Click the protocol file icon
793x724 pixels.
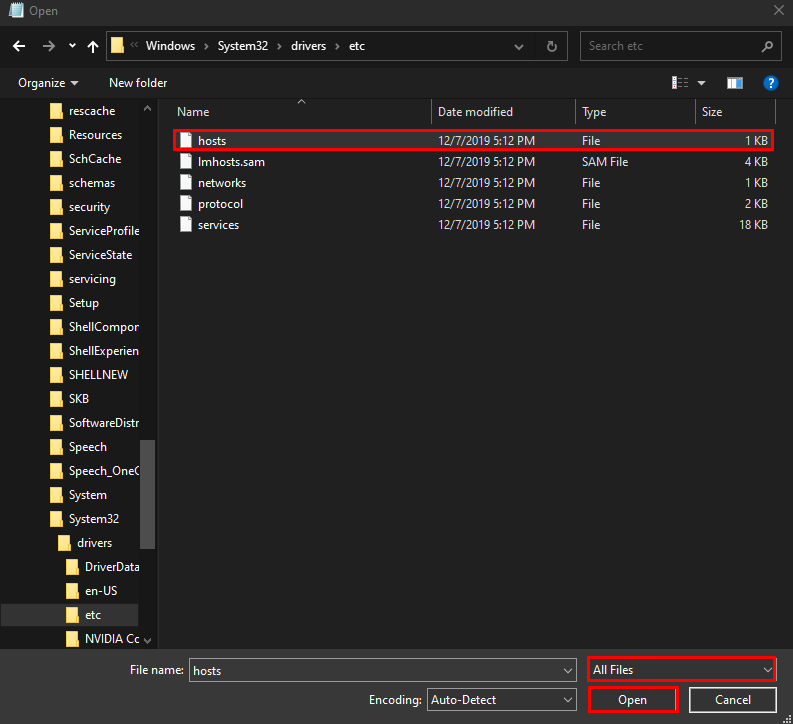click(186, 203)
